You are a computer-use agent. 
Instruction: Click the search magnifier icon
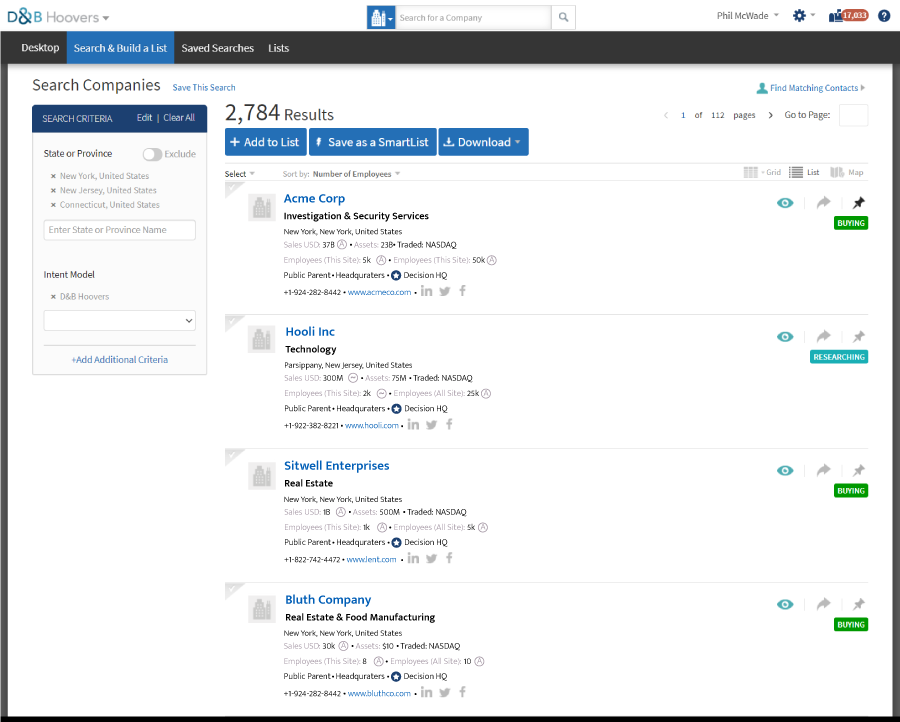pos(563,18)
